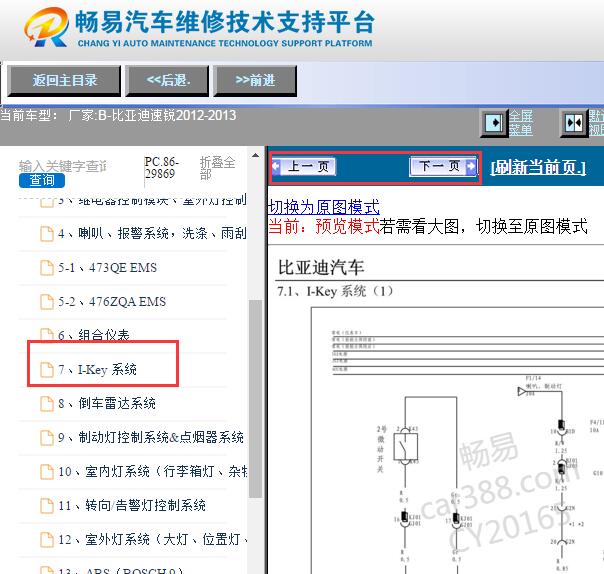Click the PC.86-29869 text

(x=161, y=168)
